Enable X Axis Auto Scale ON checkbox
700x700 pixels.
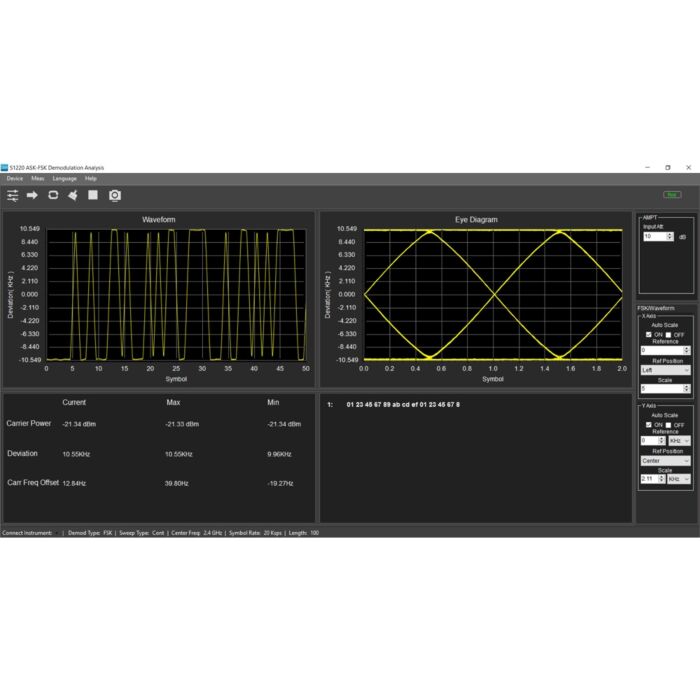pos(648,334)
